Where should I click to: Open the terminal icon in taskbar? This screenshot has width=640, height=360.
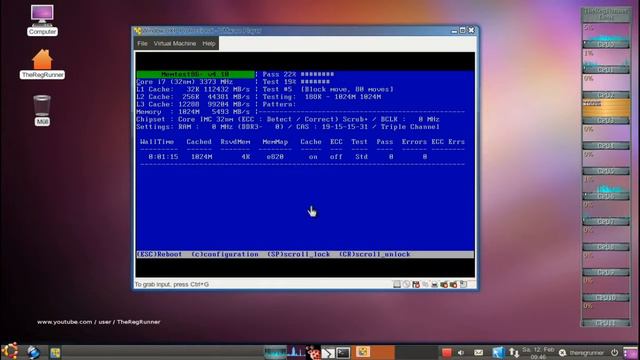(x=343, y=352)
